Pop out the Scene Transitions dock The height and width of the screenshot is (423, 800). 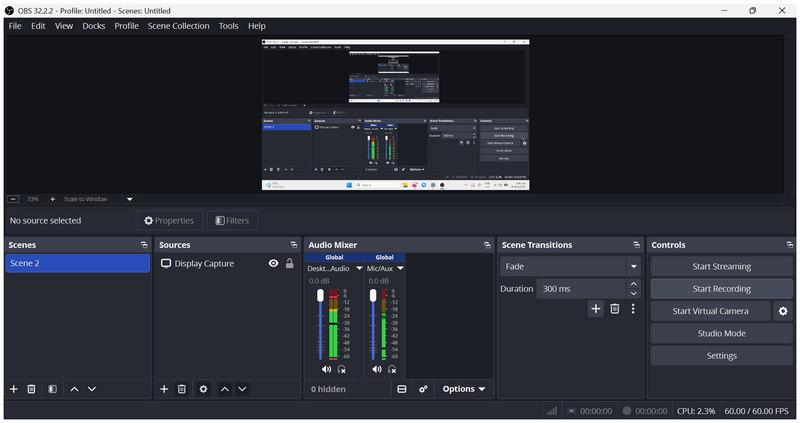tap(636, 245)
